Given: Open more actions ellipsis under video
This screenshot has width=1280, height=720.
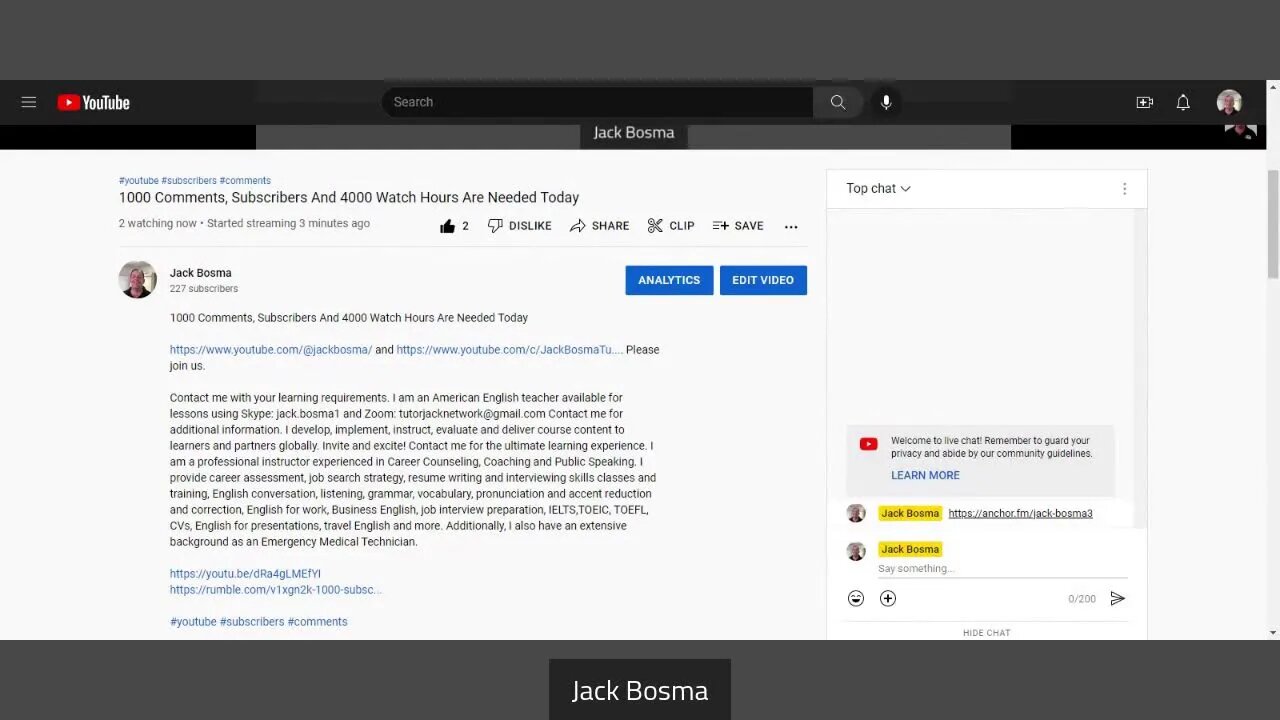Looking at the screenshot, I should pos(791,227).
